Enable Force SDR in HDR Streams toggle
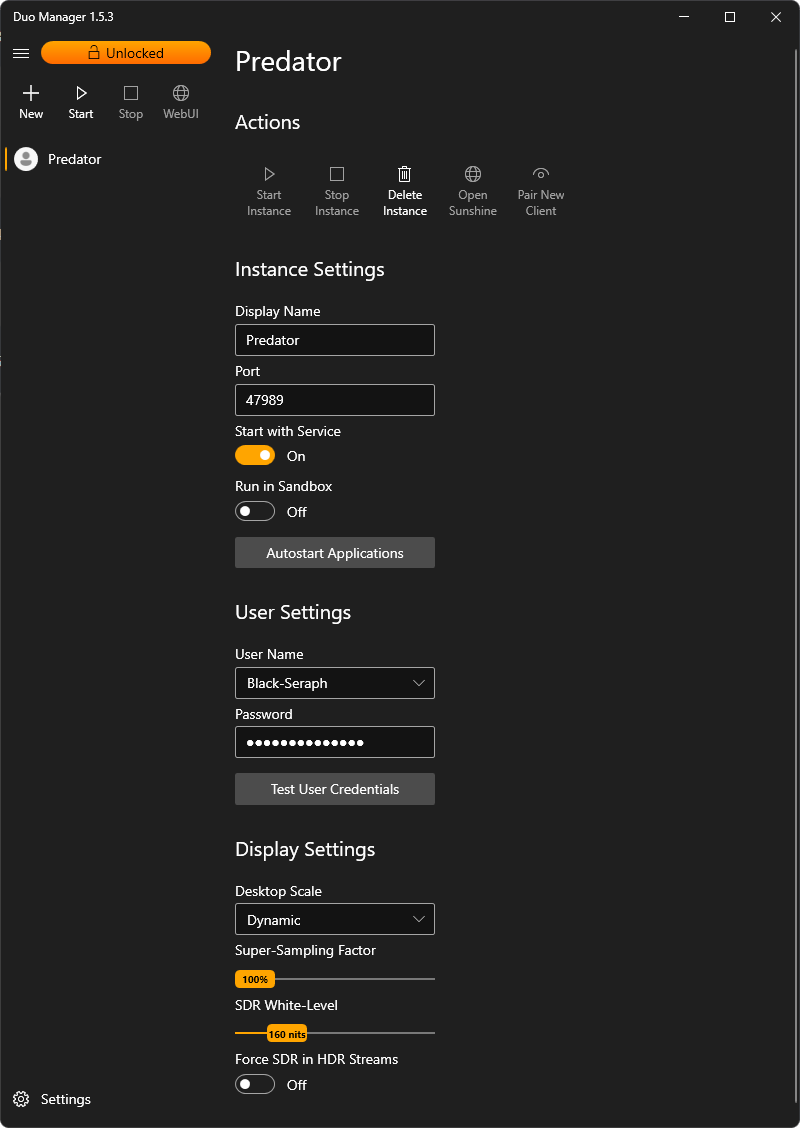 coord(255,1084)
